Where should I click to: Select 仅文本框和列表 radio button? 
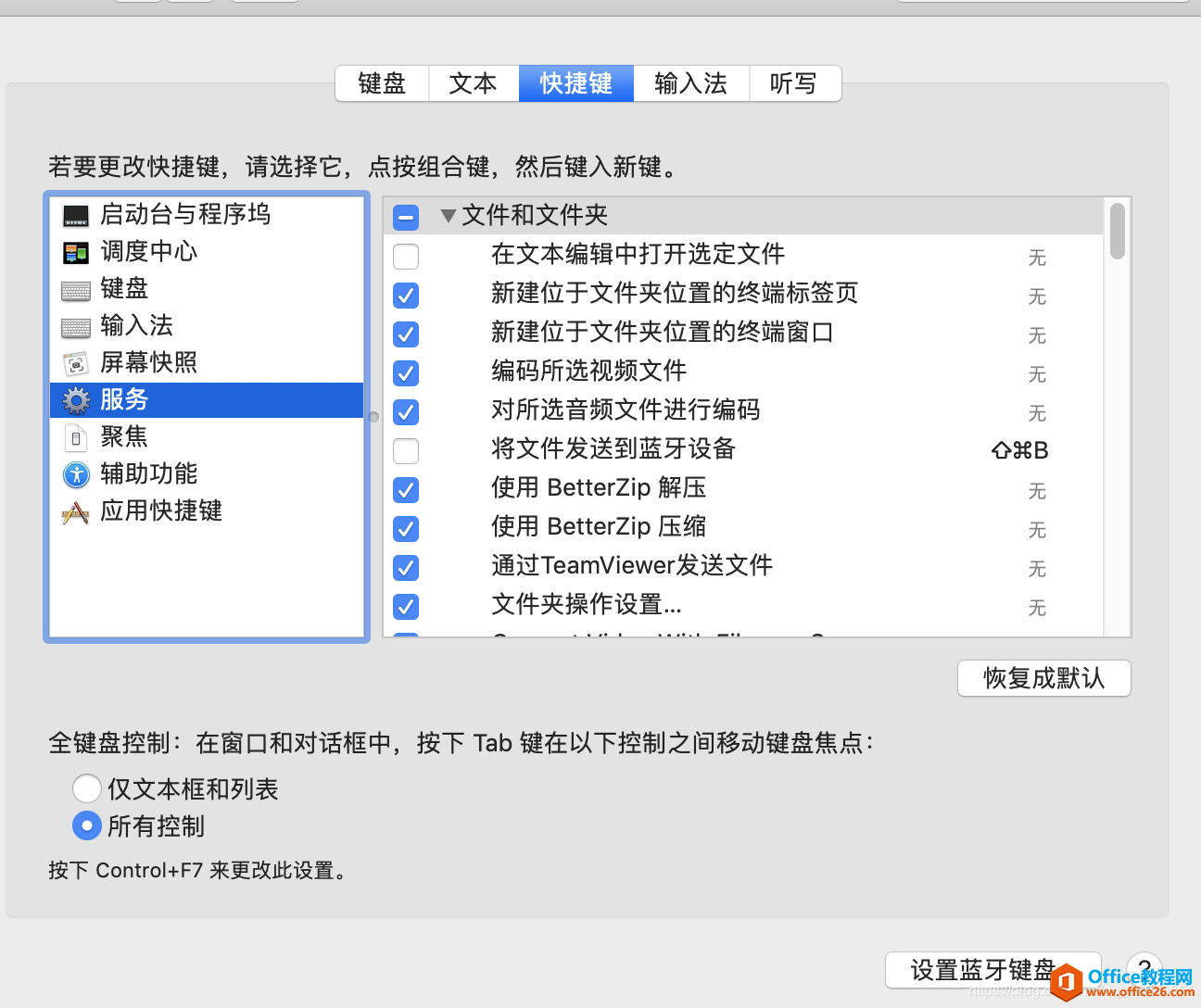87,788
